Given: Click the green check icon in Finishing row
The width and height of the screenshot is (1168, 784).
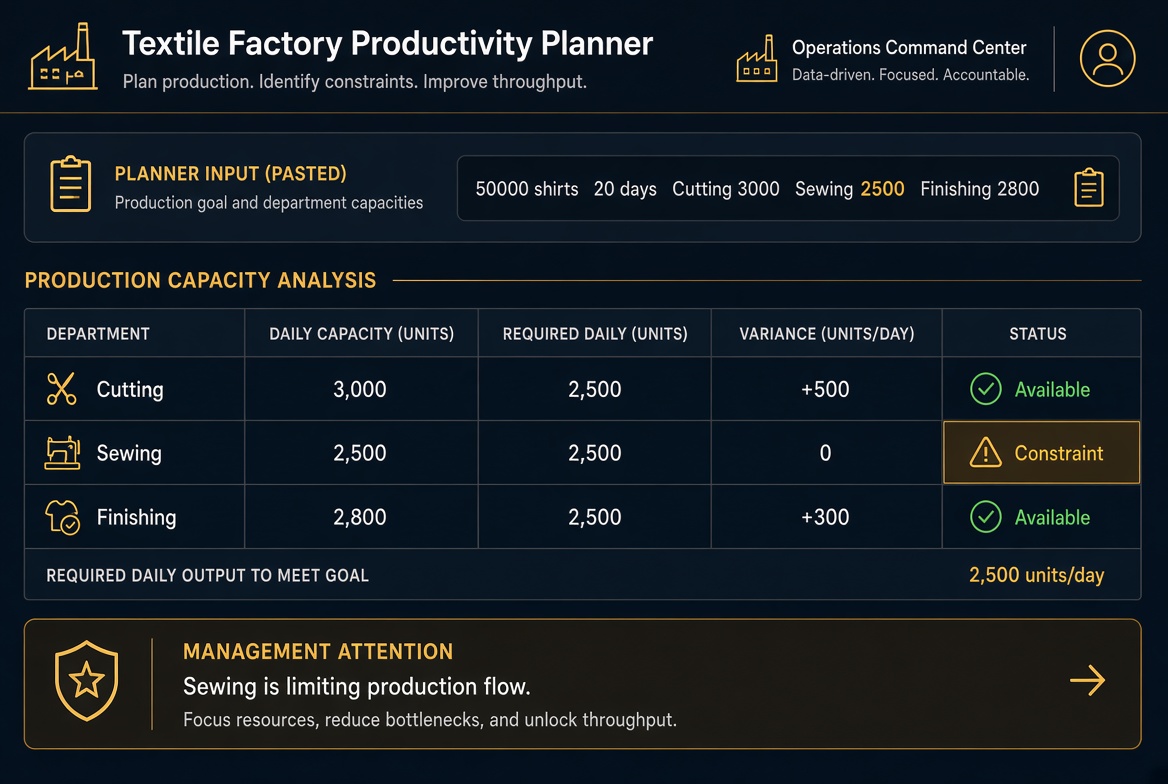Looking at the screenshot, I should (x=986, y=517).
